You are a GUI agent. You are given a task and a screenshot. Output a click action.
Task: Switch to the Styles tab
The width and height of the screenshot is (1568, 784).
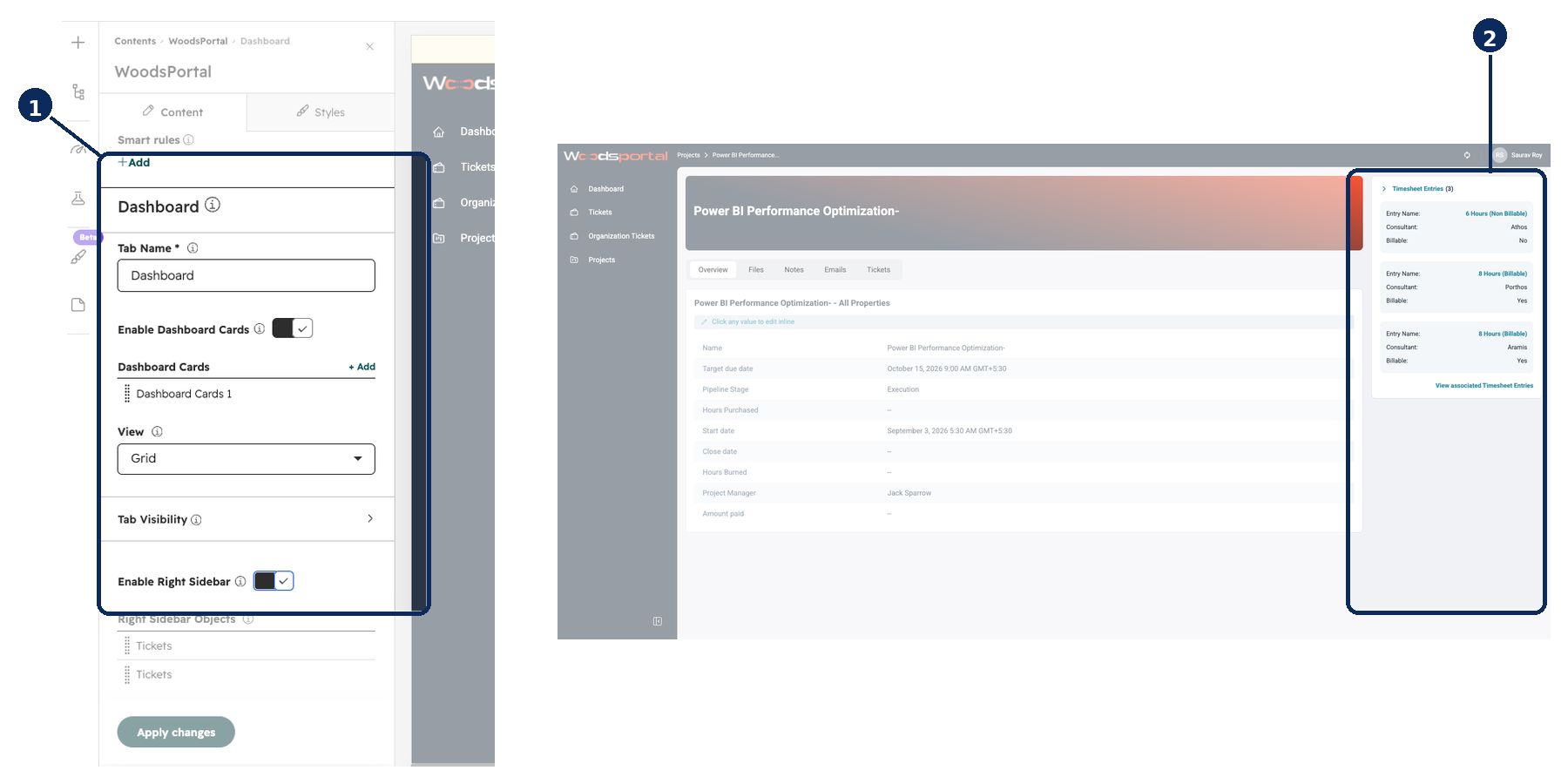[x=321, y=112]
